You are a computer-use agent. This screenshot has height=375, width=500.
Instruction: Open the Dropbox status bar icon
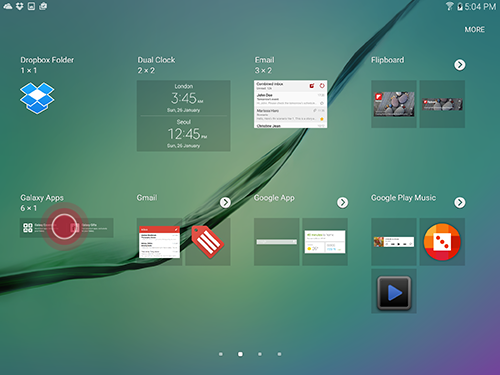point(20,6)
